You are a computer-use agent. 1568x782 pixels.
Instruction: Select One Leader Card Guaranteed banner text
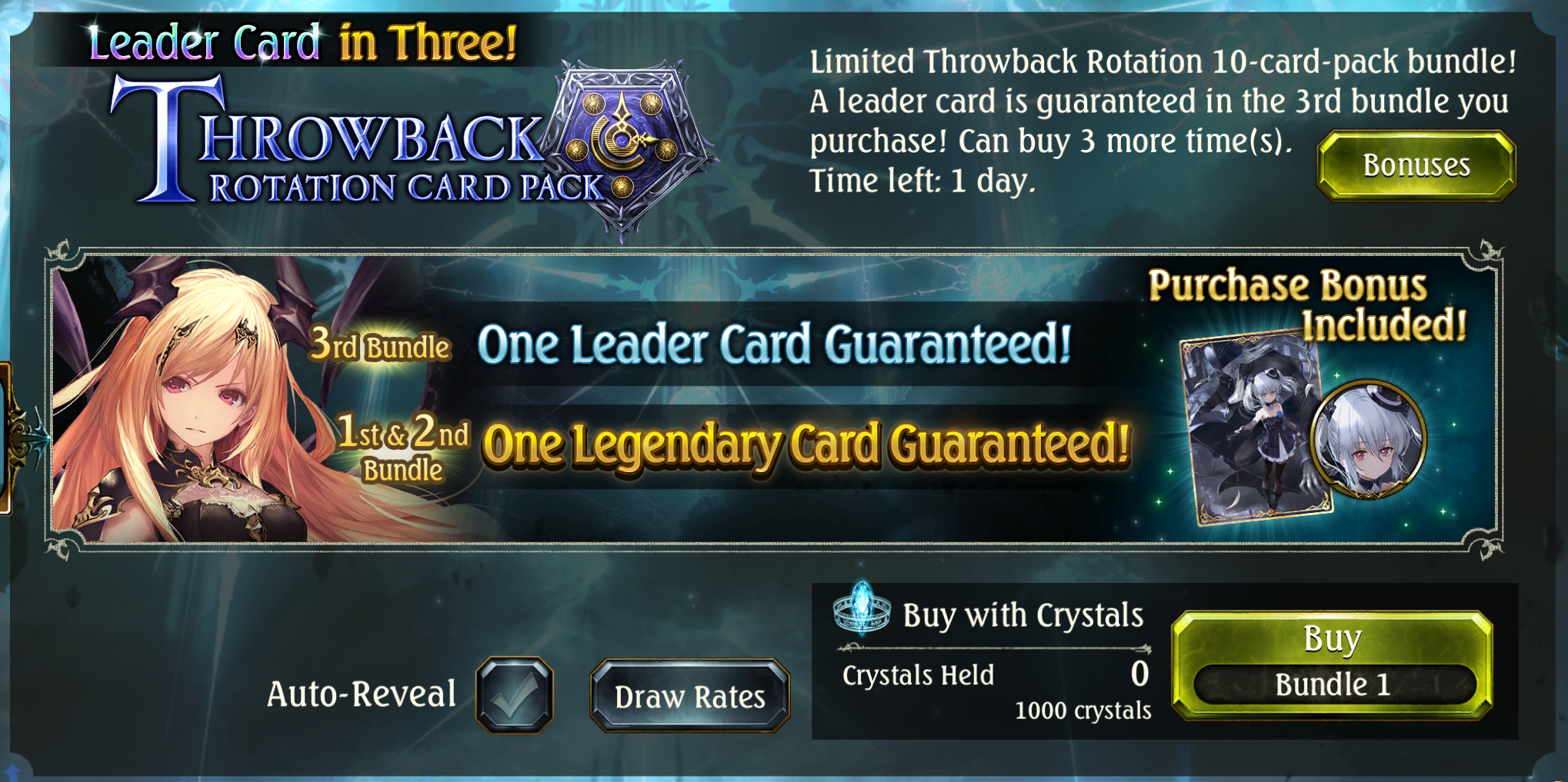[x=774, y=343]
